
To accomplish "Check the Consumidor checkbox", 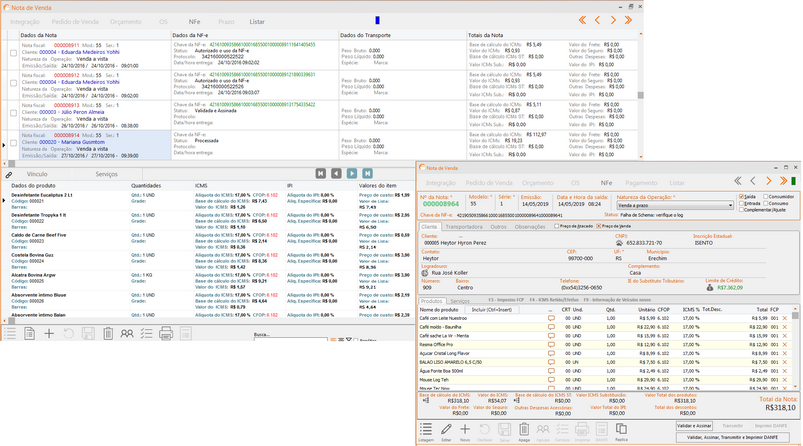I will [x=766, y=197].
